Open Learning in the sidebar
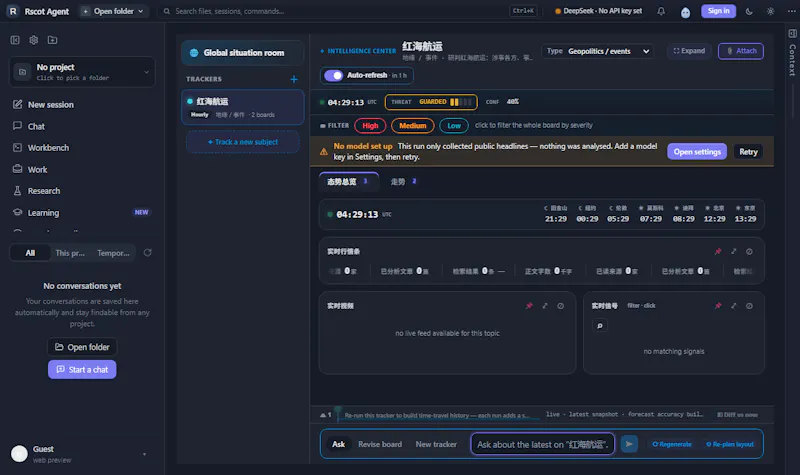The height and width of the screenshot is (475, 800). pyautogui.click(x=82, y=212)
